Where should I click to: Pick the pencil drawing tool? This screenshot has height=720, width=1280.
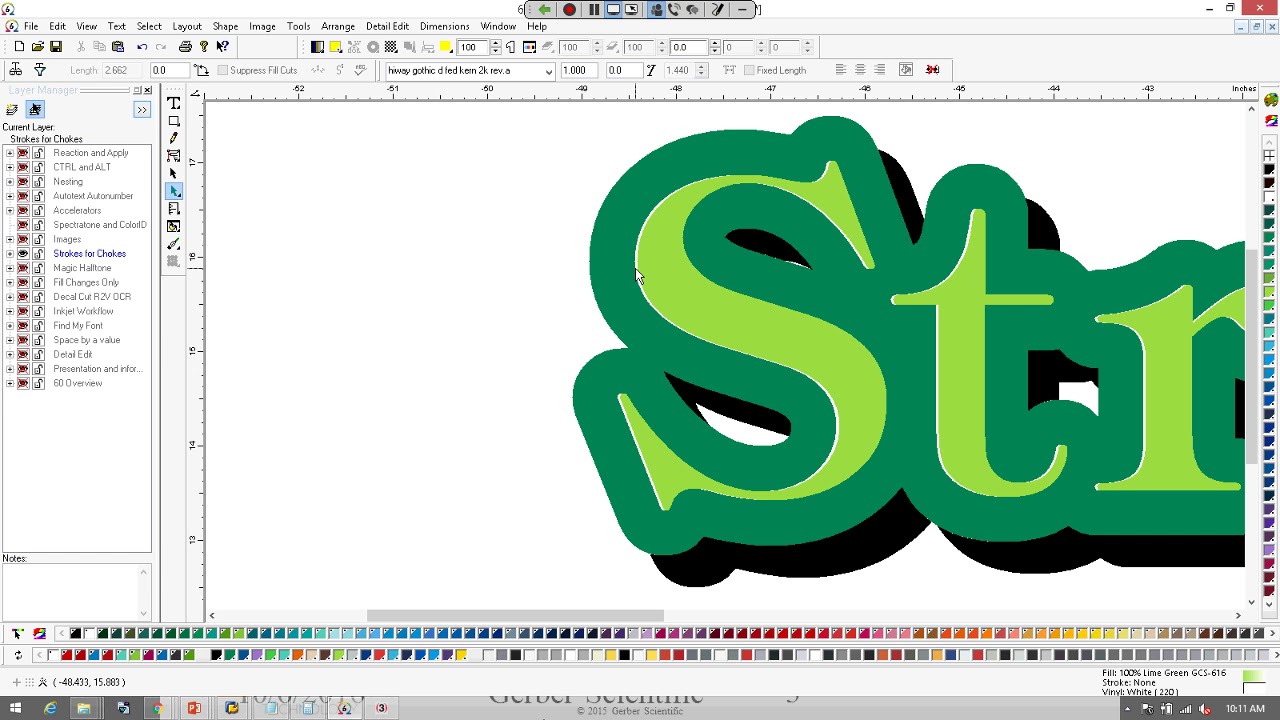coord(174,138)
